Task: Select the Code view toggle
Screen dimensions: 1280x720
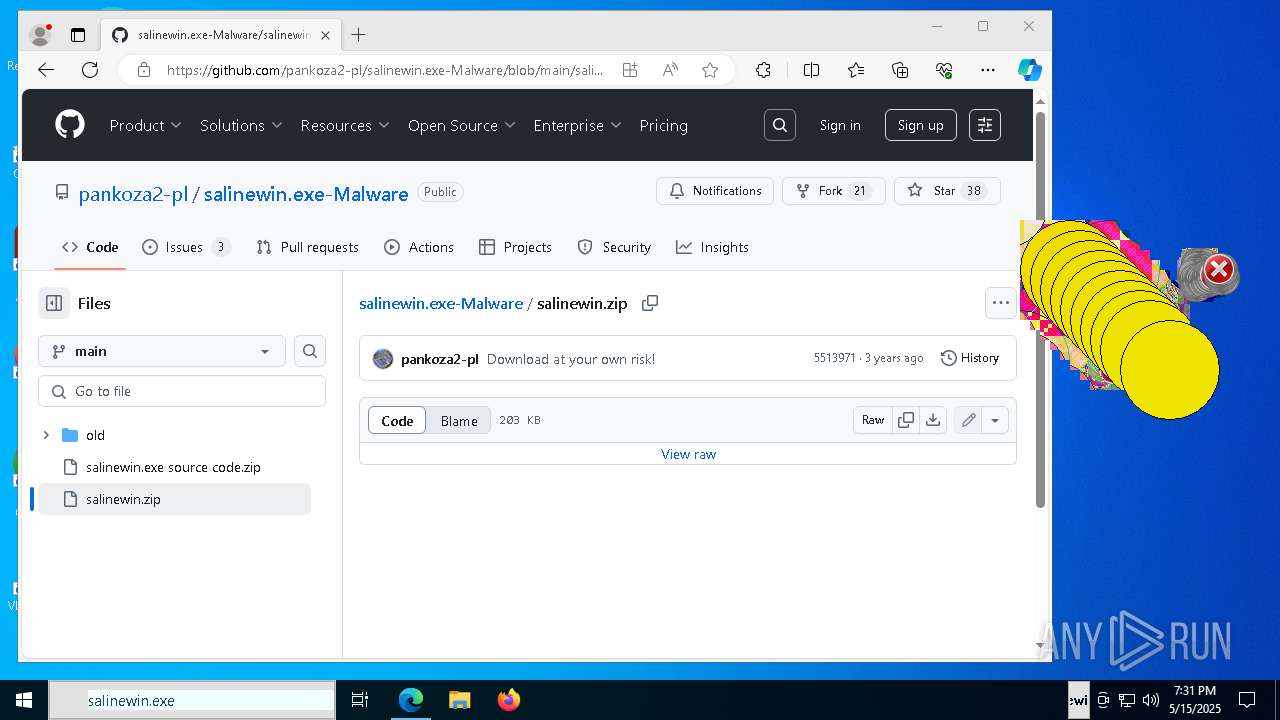Action: point(397,421)
